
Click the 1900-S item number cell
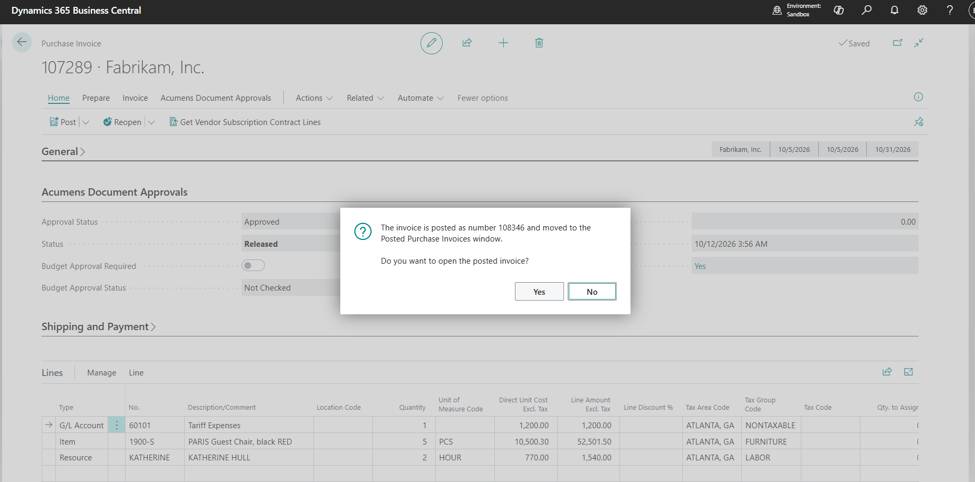tap(155, 442)
